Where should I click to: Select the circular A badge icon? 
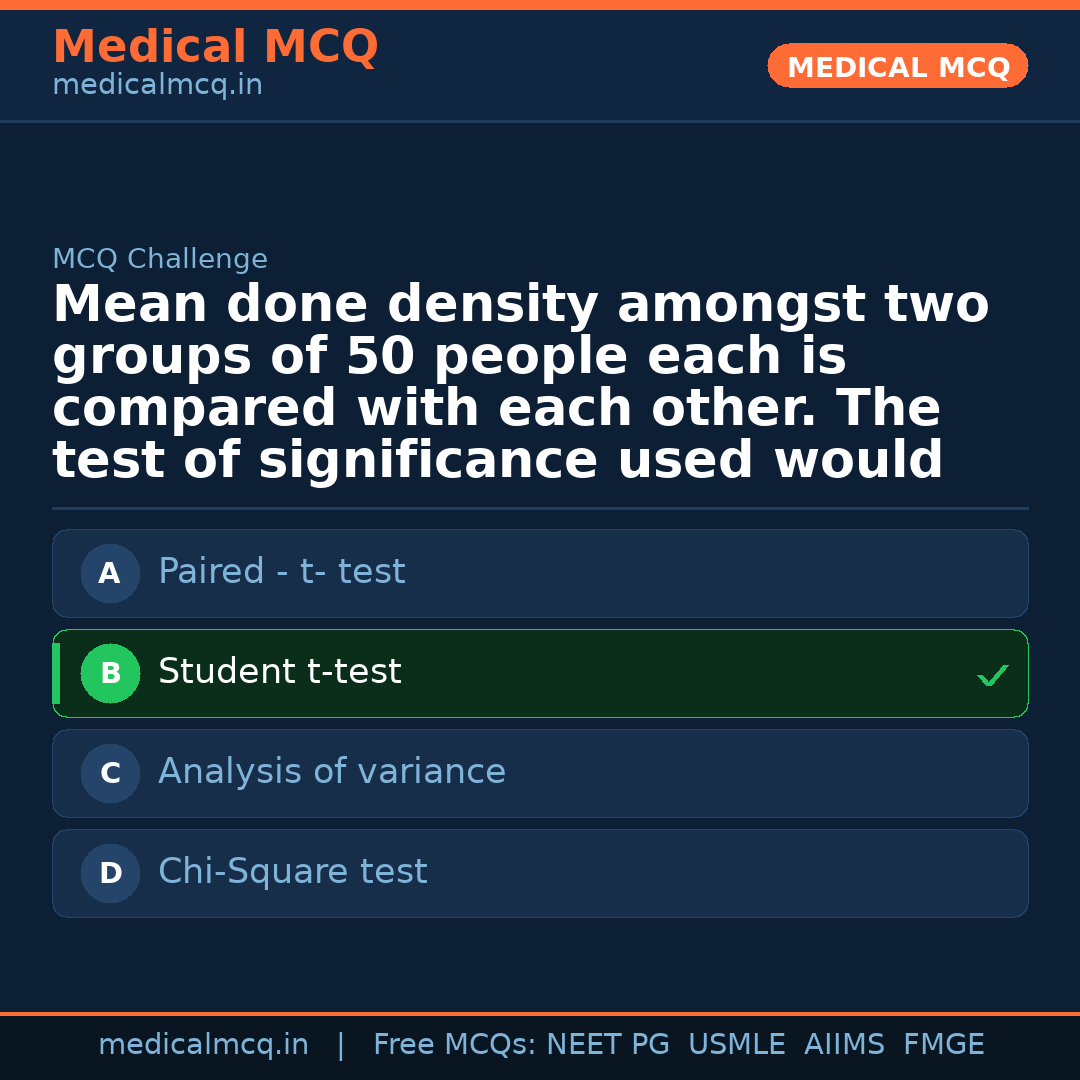[x=110, y=573]
